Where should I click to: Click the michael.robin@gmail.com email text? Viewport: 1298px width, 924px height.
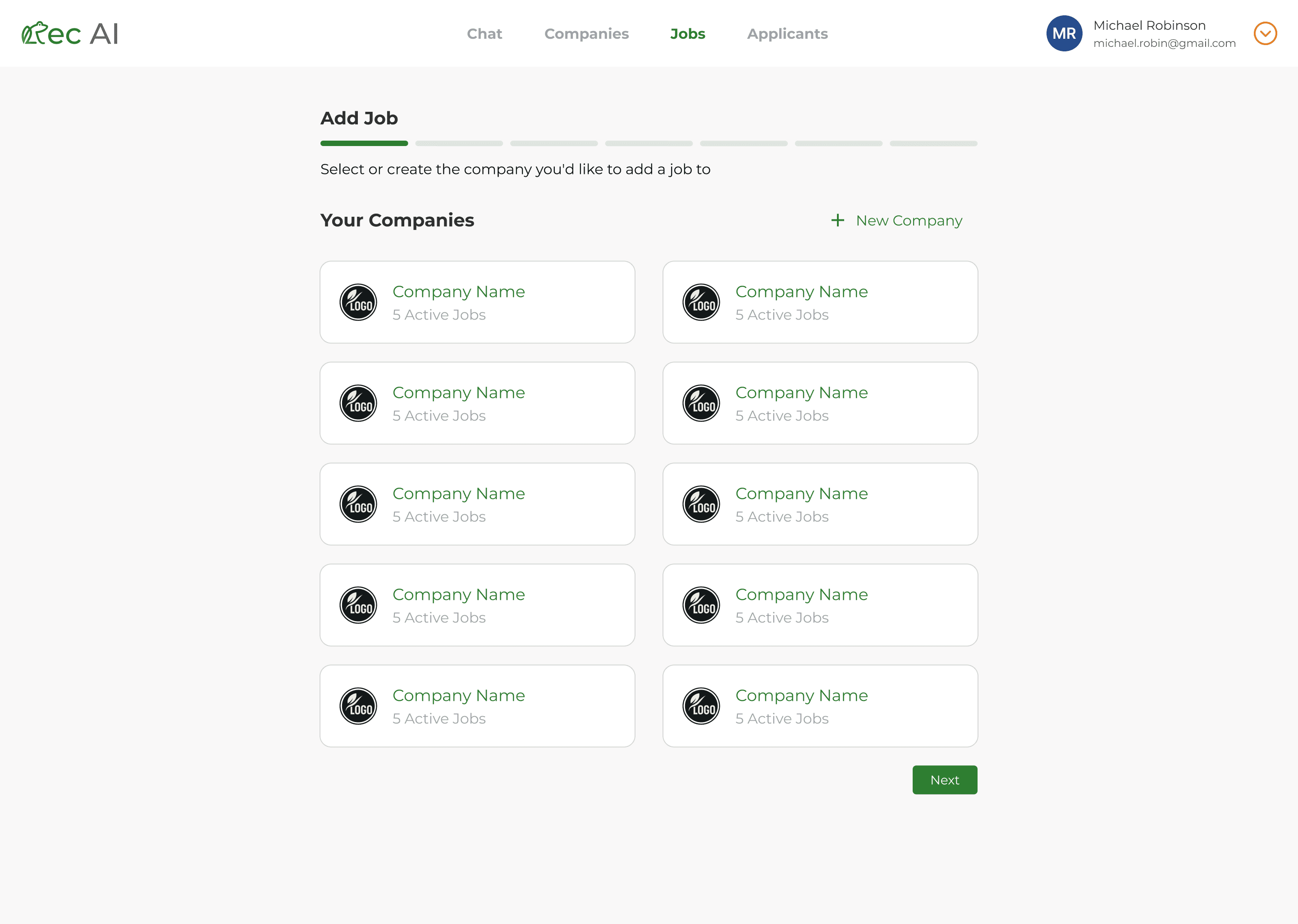tap(1164, 43)
